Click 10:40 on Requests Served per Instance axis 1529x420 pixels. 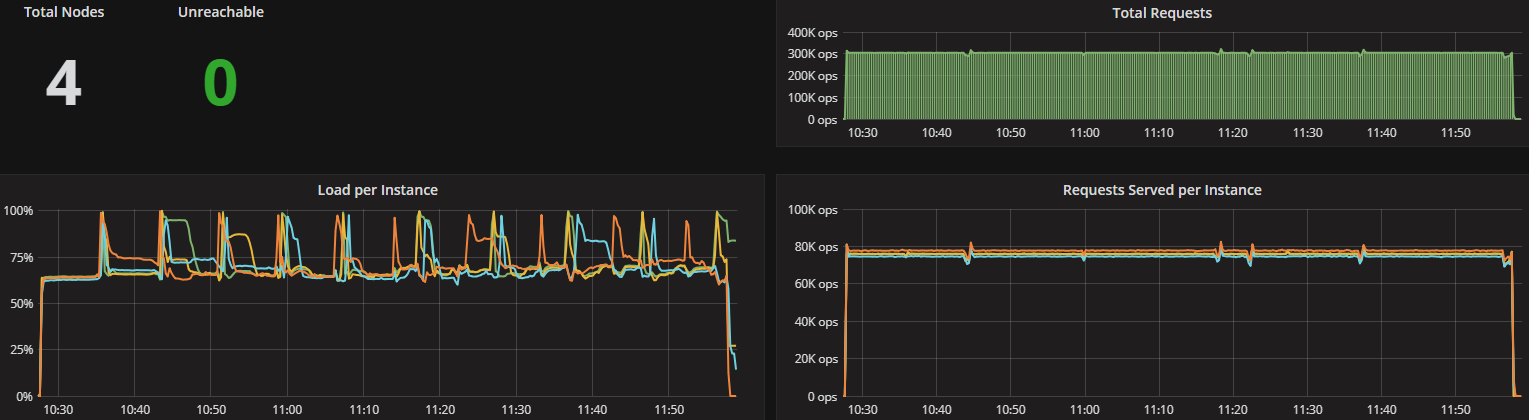[x=937, y=410]
